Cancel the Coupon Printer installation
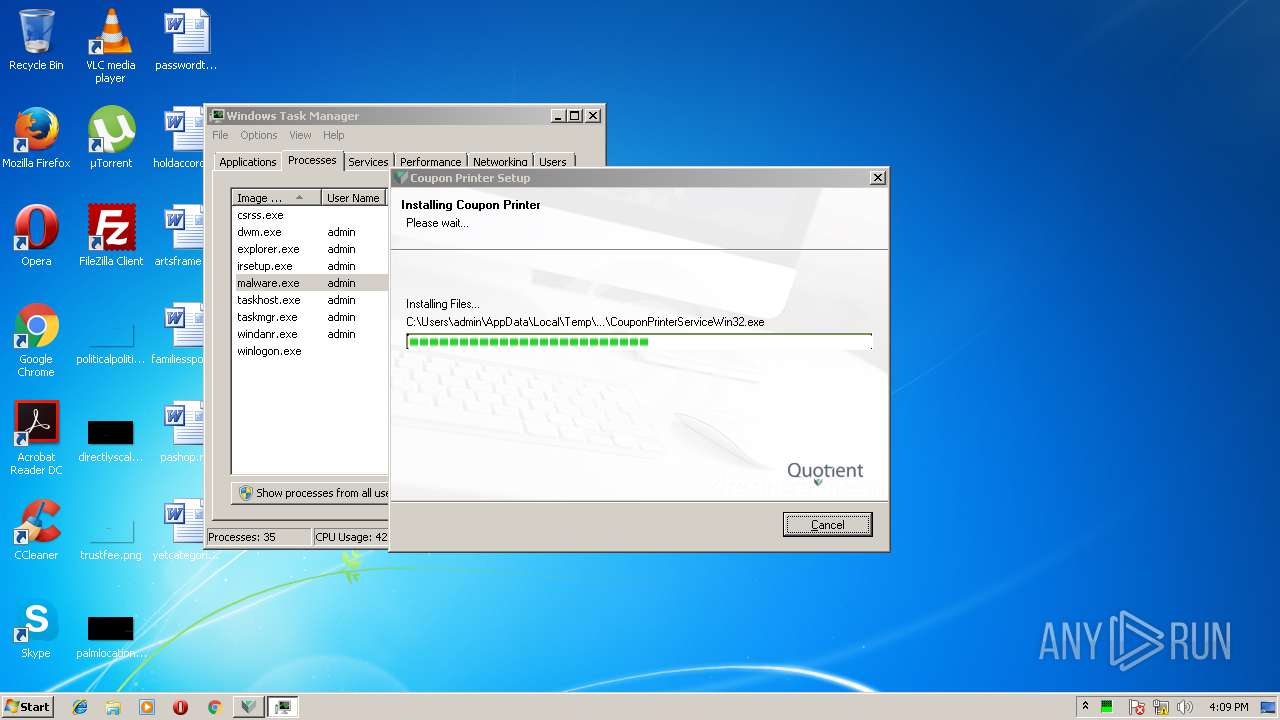This screenshot has width=1280, height=720. click(827, 525)
